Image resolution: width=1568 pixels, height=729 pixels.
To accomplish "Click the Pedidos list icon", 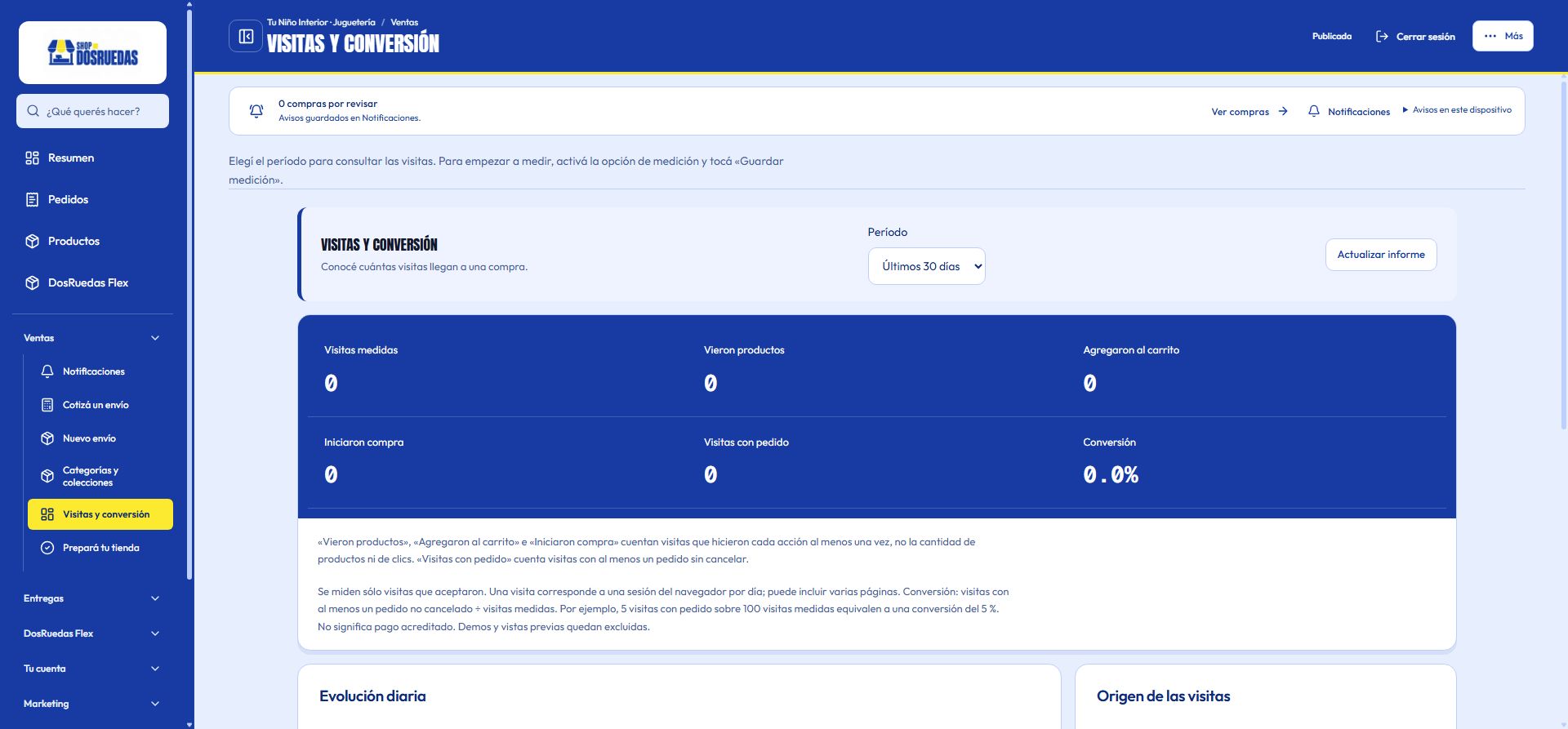I will pos(33,200).
